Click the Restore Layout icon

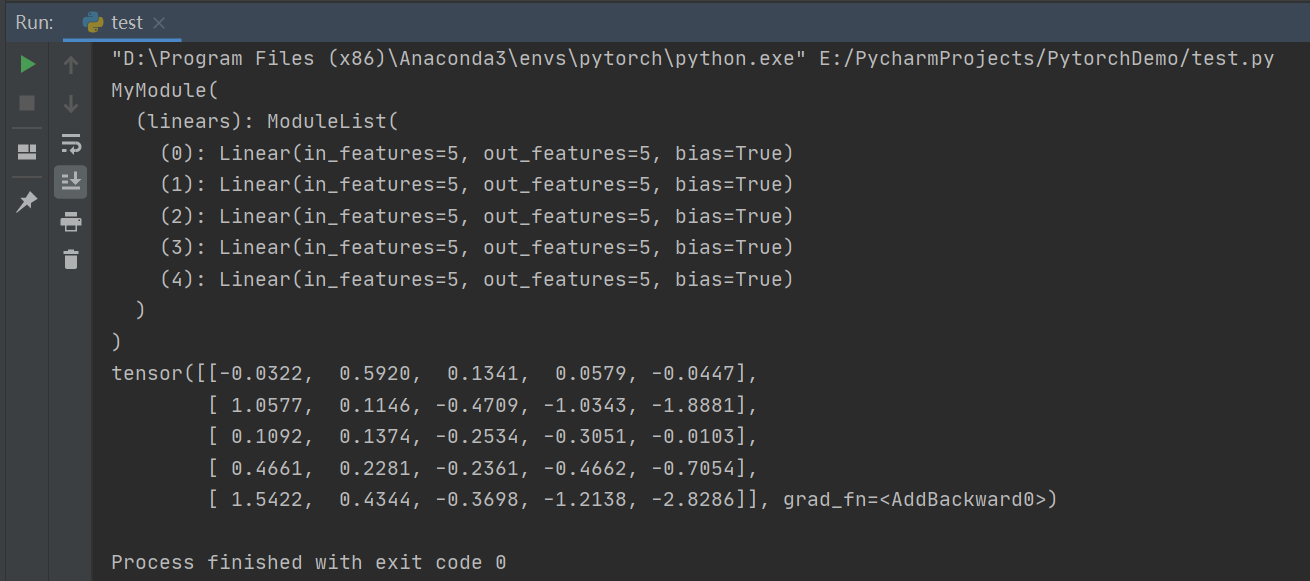click(x=27, y=144)
